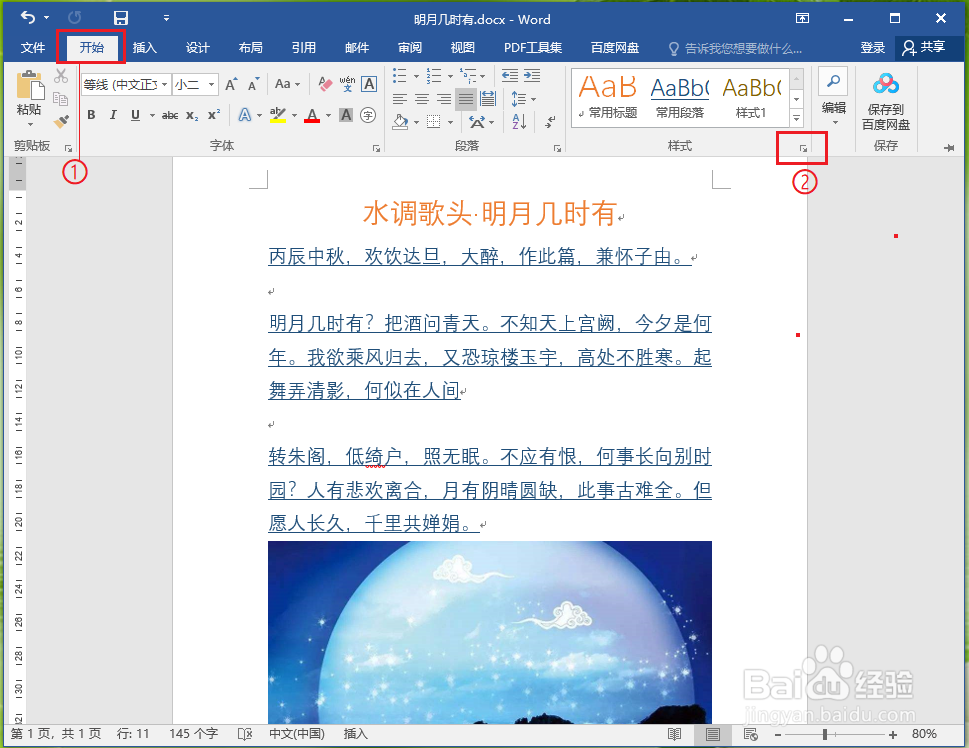Select the Format Painter brush

61,121
